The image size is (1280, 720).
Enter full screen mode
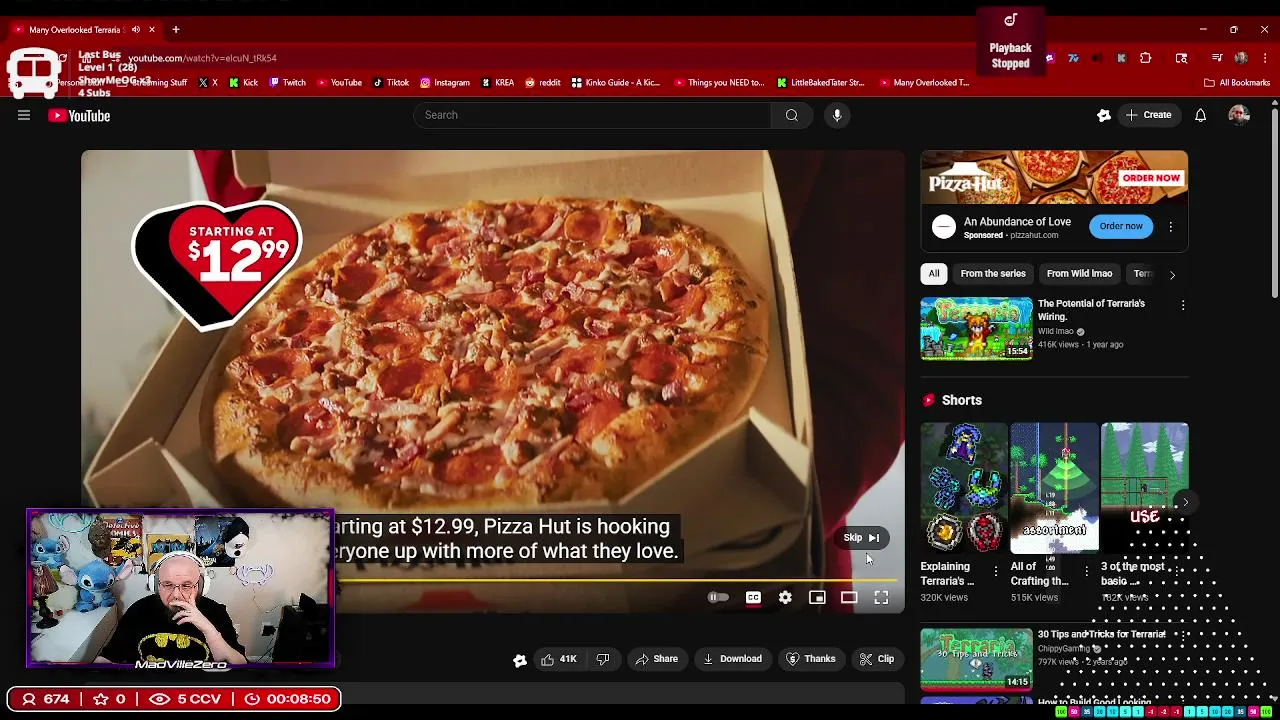[x=881, y=598]
